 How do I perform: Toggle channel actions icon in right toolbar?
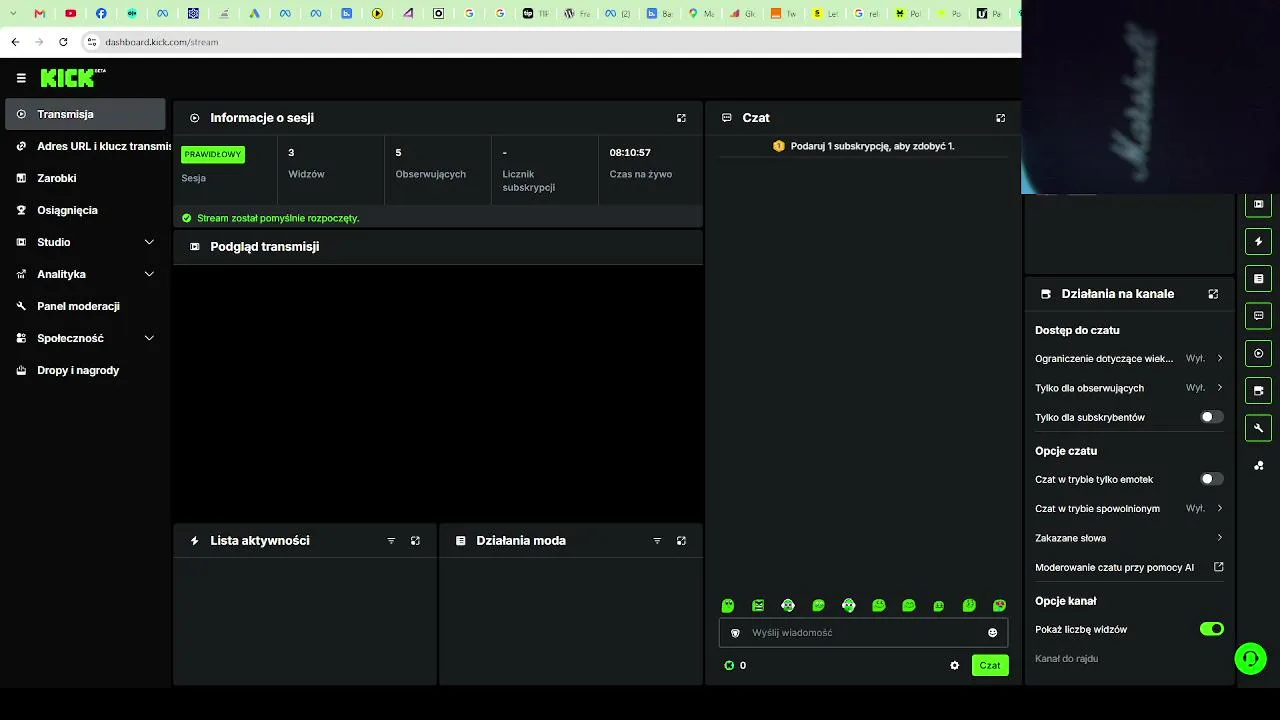1258,390
